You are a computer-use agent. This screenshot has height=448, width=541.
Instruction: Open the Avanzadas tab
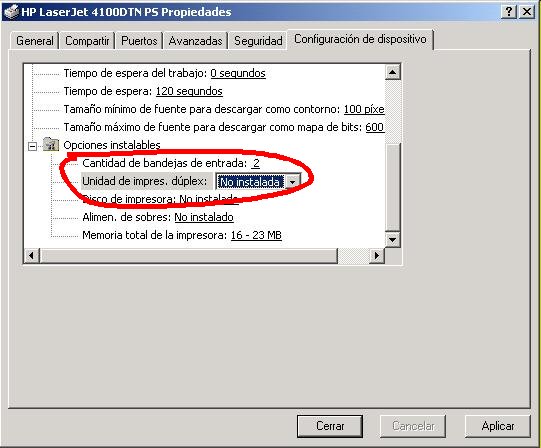195,41
